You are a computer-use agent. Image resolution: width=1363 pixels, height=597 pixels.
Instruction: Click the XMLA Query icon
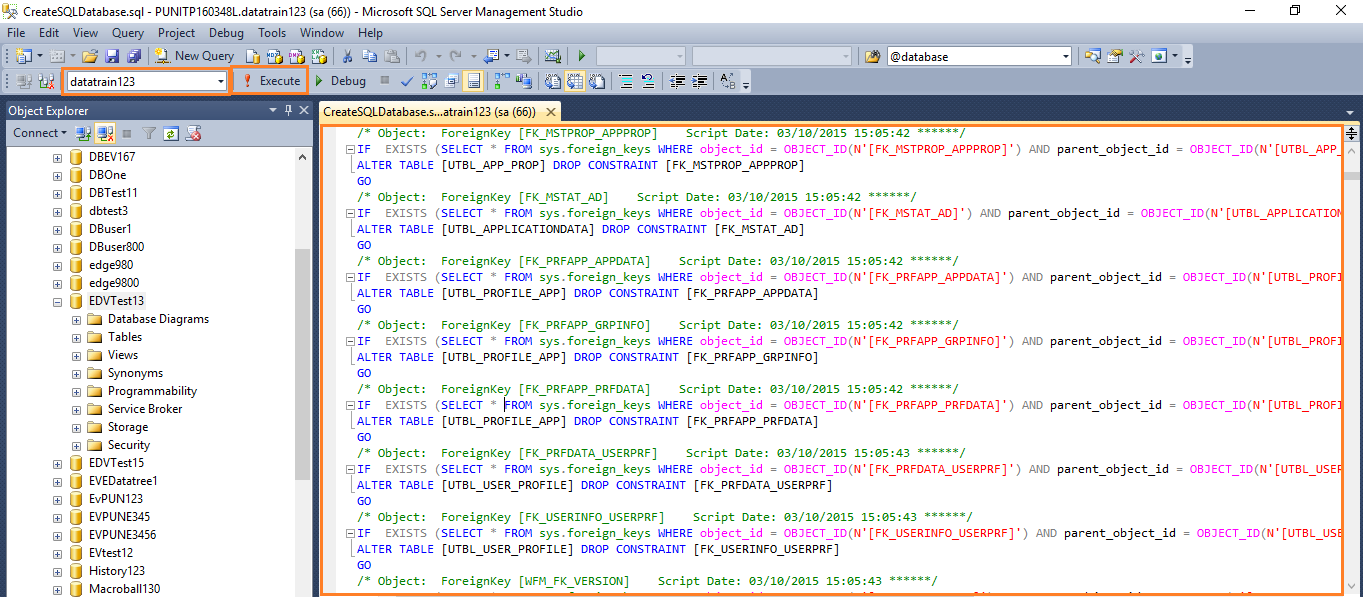click(317, 56)
